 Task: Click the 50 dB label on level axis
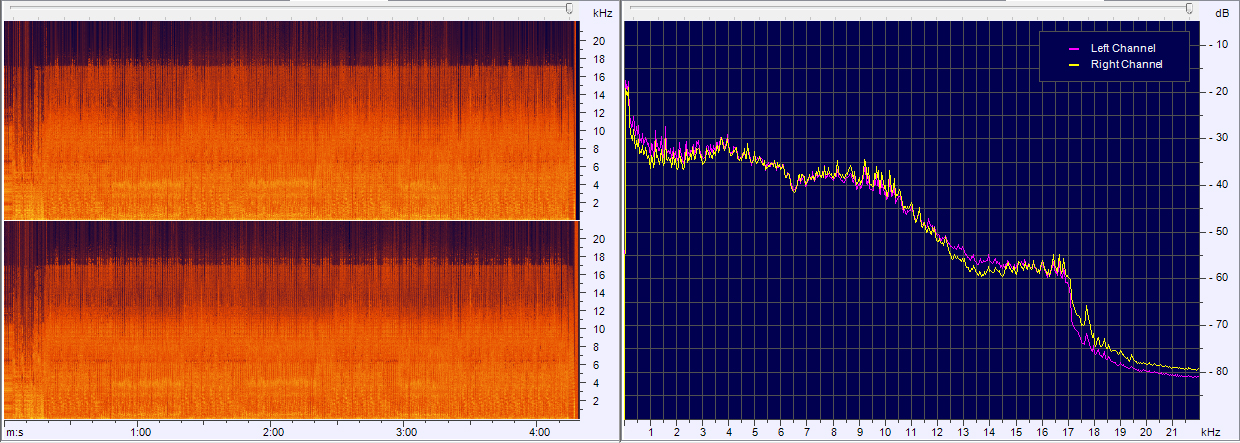point(1221,231)
